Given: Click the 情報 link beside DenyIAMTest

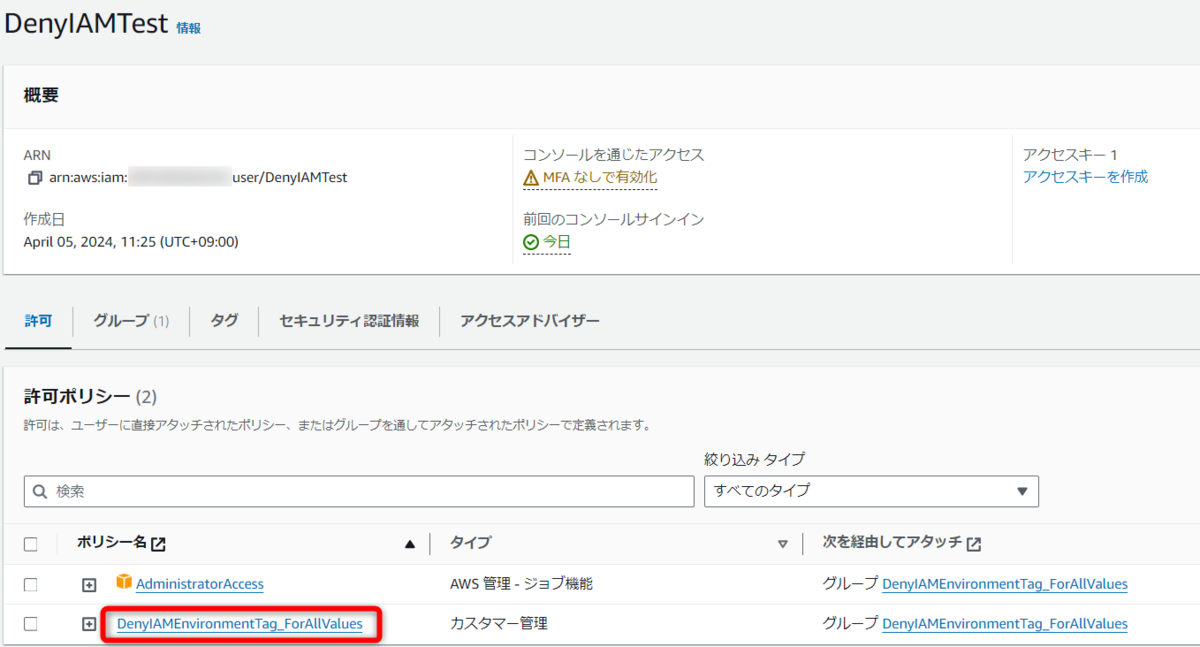Looking at the screenshot, I should [x=188, y=28].
